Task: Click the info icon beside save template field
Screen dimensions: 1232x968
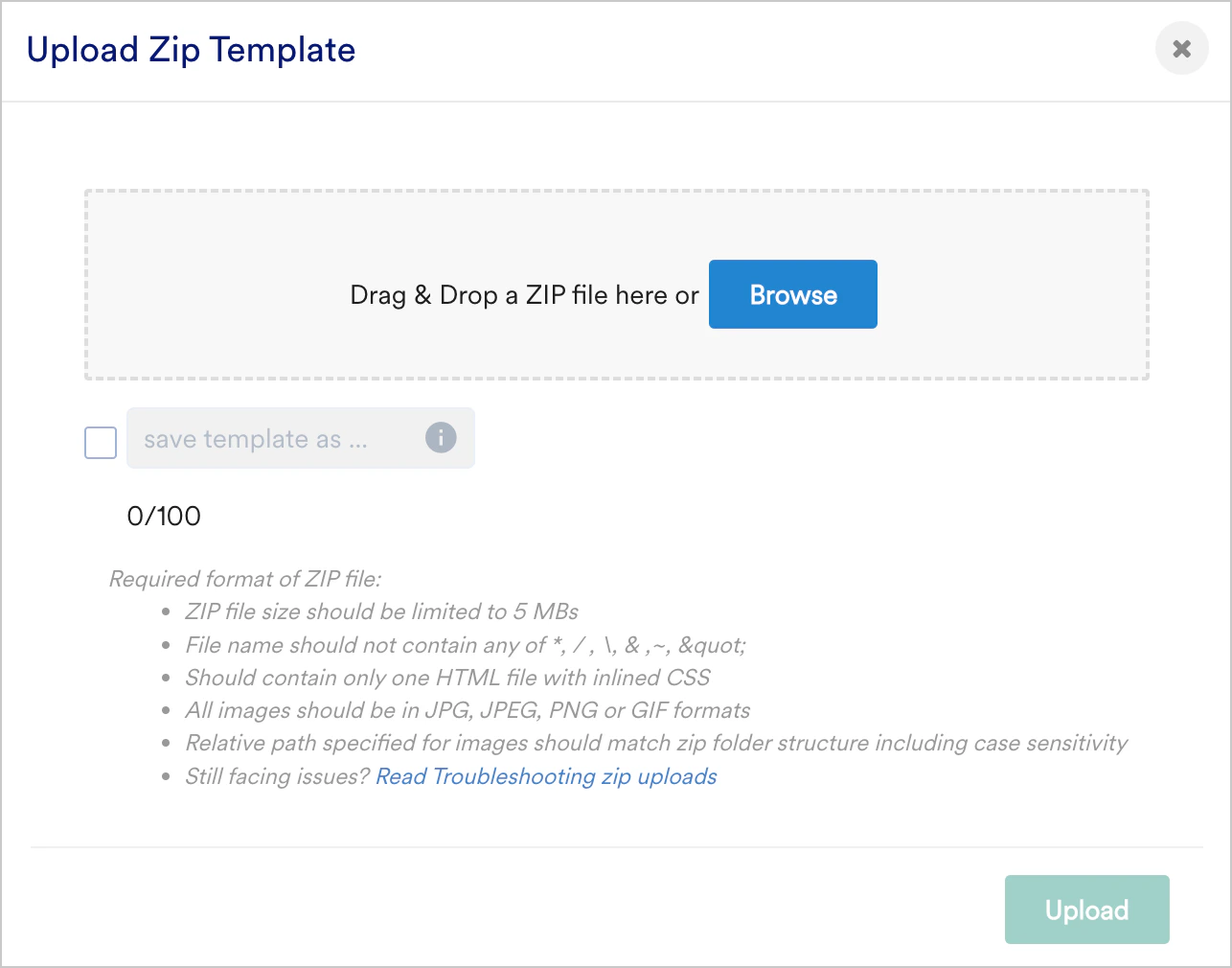Action: pos(440,438)
